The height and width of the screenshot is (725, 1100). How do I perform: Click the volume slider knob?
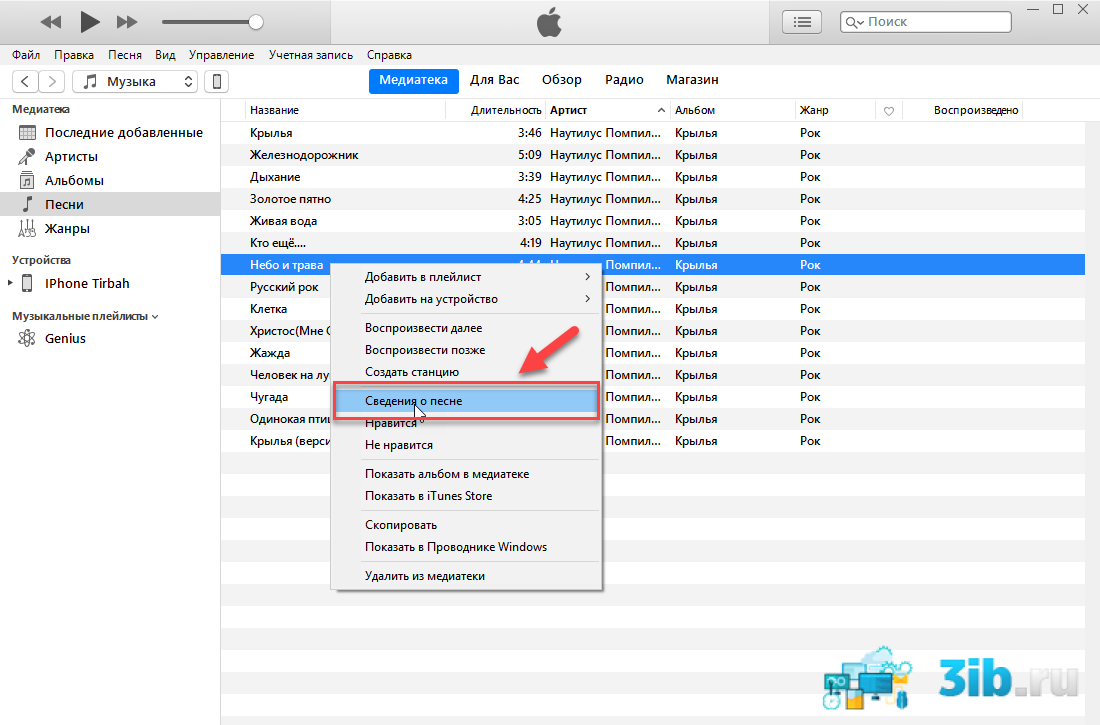click(x=256, y=22)
